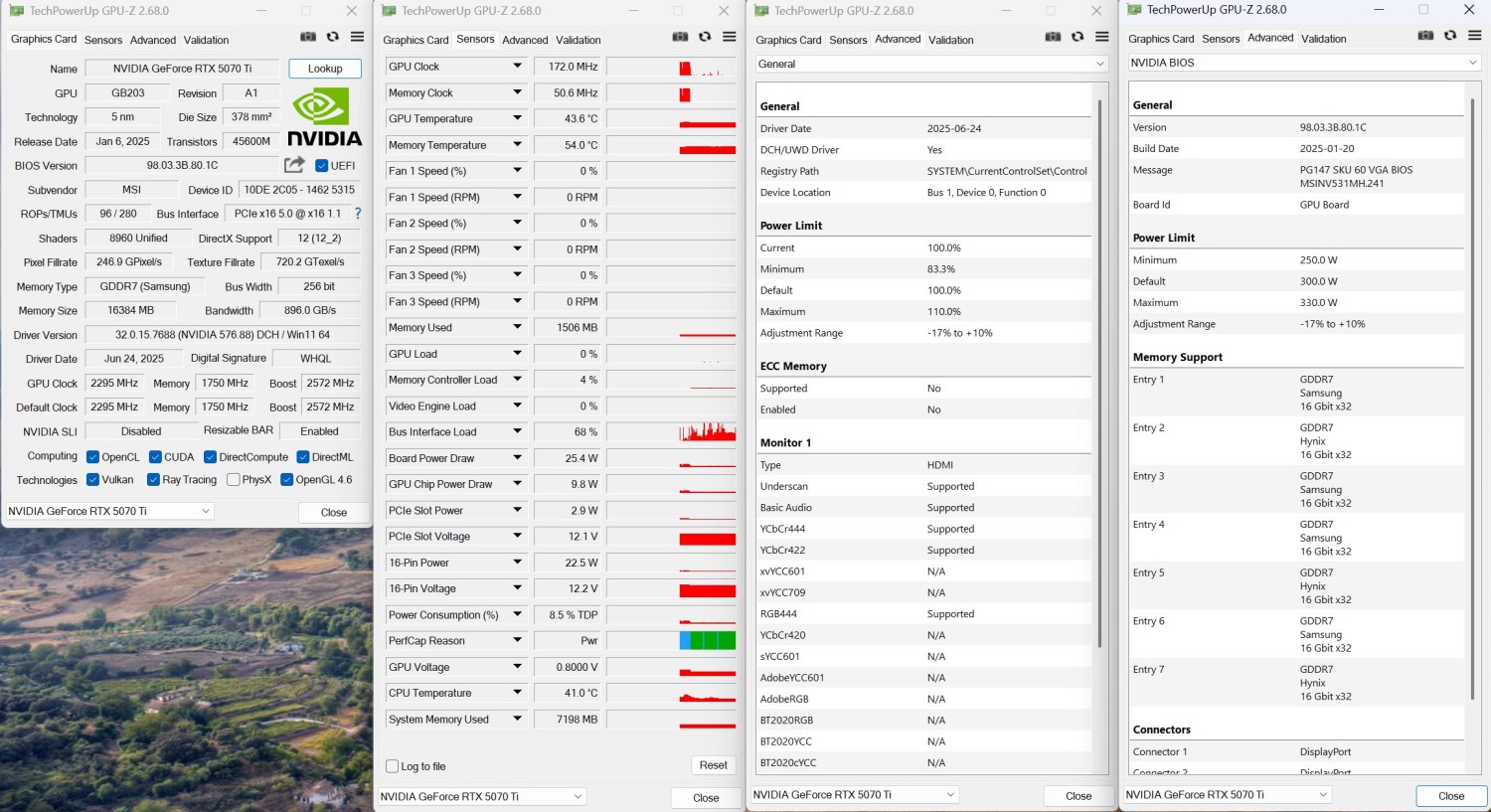Screen dimensions: 1491x812
Task: Open the Validation tab in the Graphics Card window
Action: click(207, 40)
